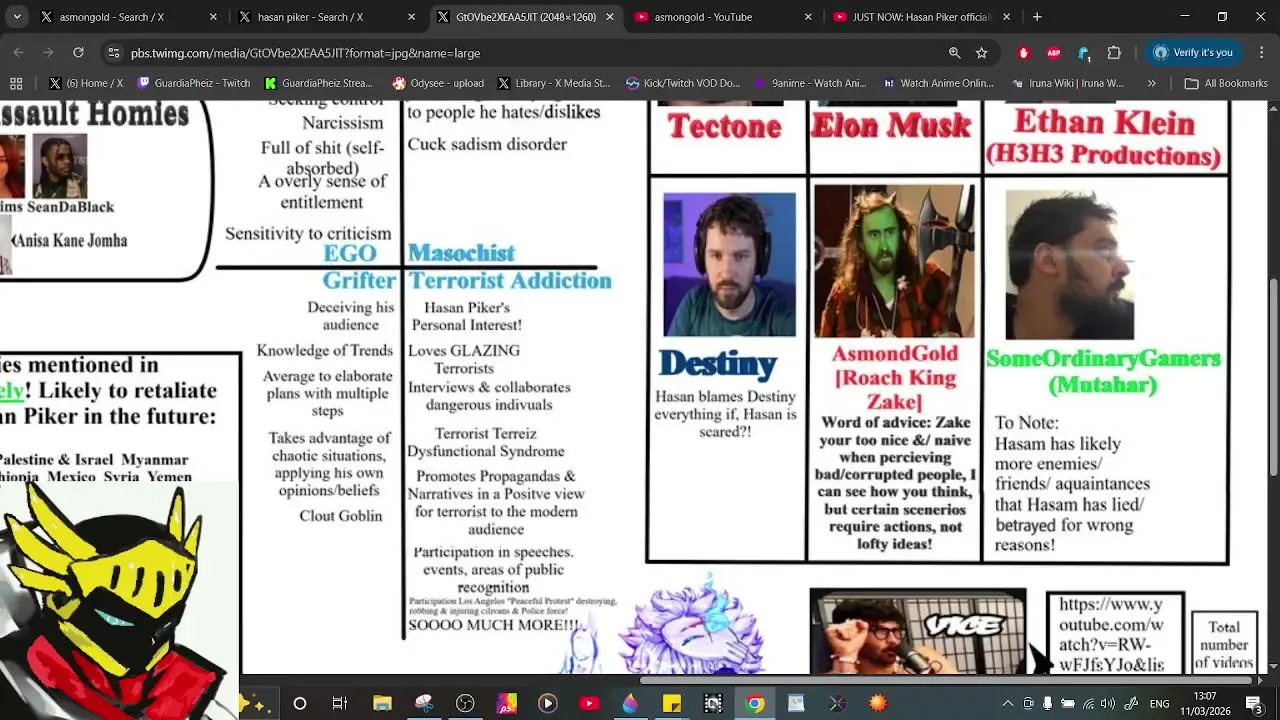Click the Cortana search circle on taskbar
The height and width of the screenshot is (720, 1280).
click(x=299, y=703)
